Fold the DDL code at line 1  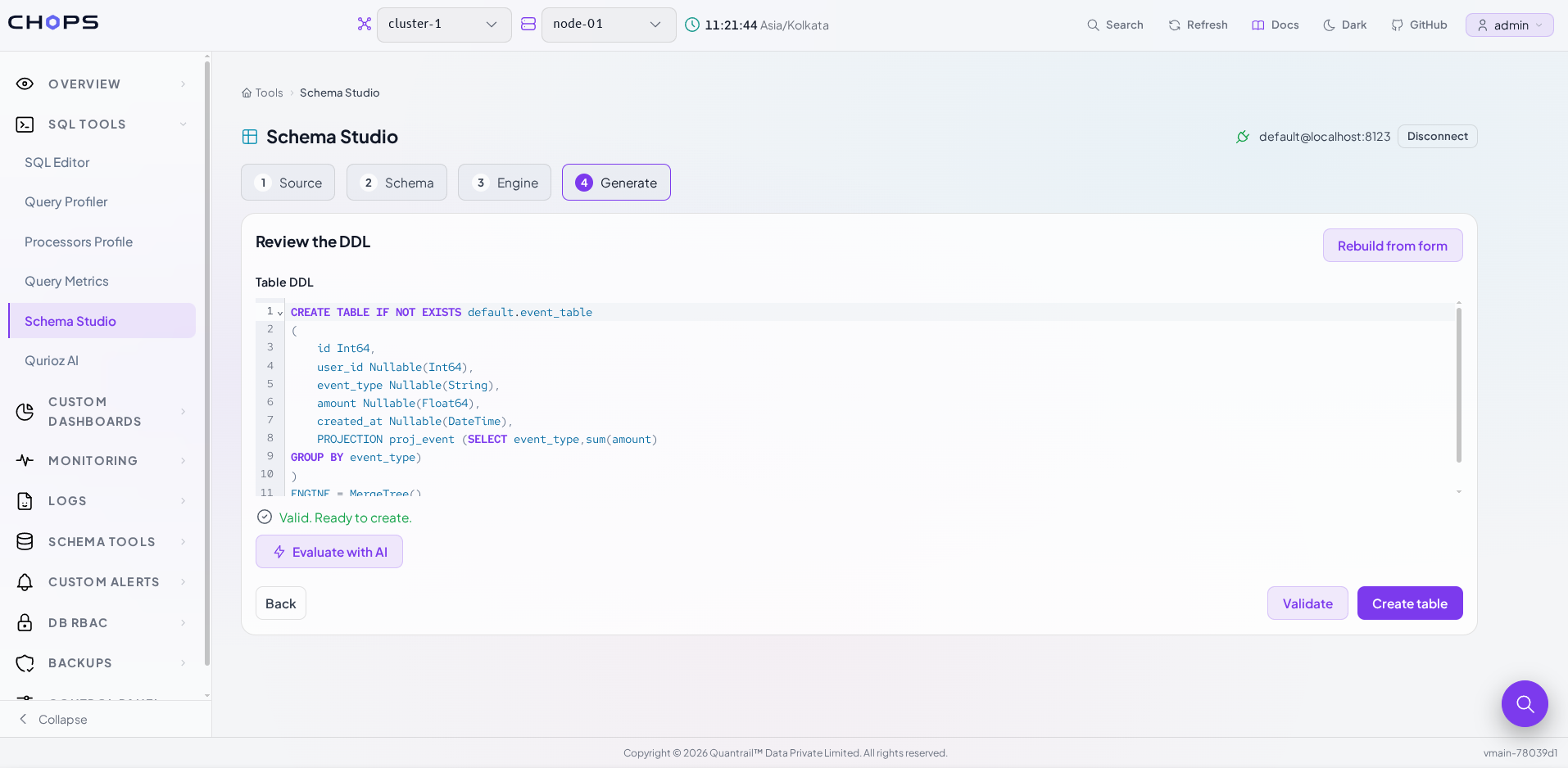click(x=280, y=313)
